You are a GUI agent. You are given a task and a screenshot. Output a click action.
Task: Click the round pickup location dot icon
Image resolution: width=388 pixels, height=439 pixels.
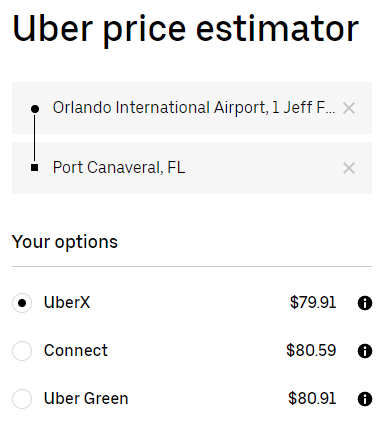pyautogui.click(x=35, y=109)
